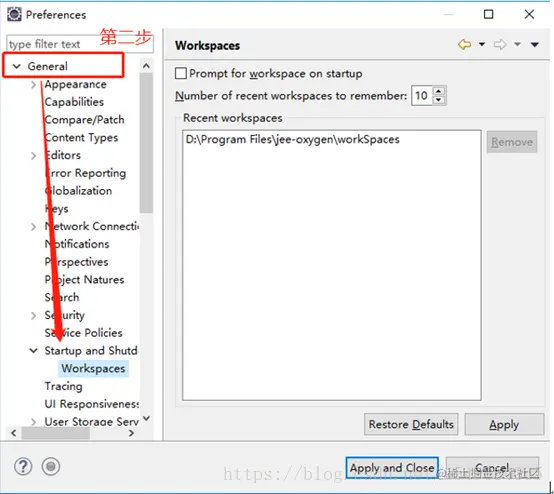554x494 pixels.
Task: Close the Preferences window
Action: click(529, 14)
